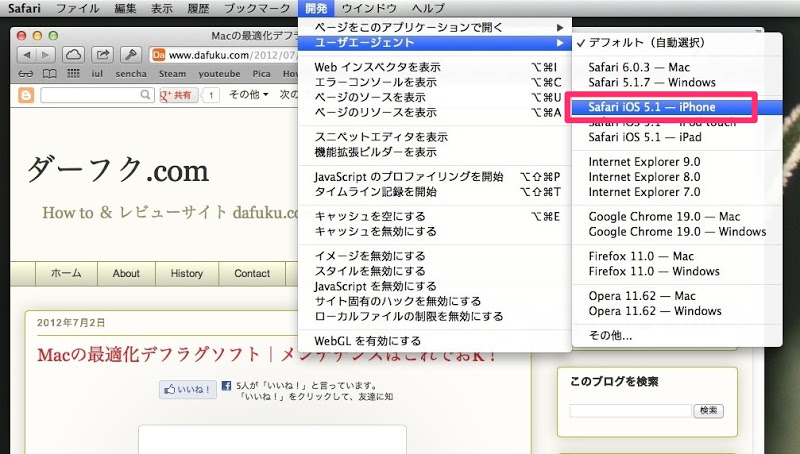
Task: Select Internet Explorer 9.0 user agent
Action: [x=677, y=162]
